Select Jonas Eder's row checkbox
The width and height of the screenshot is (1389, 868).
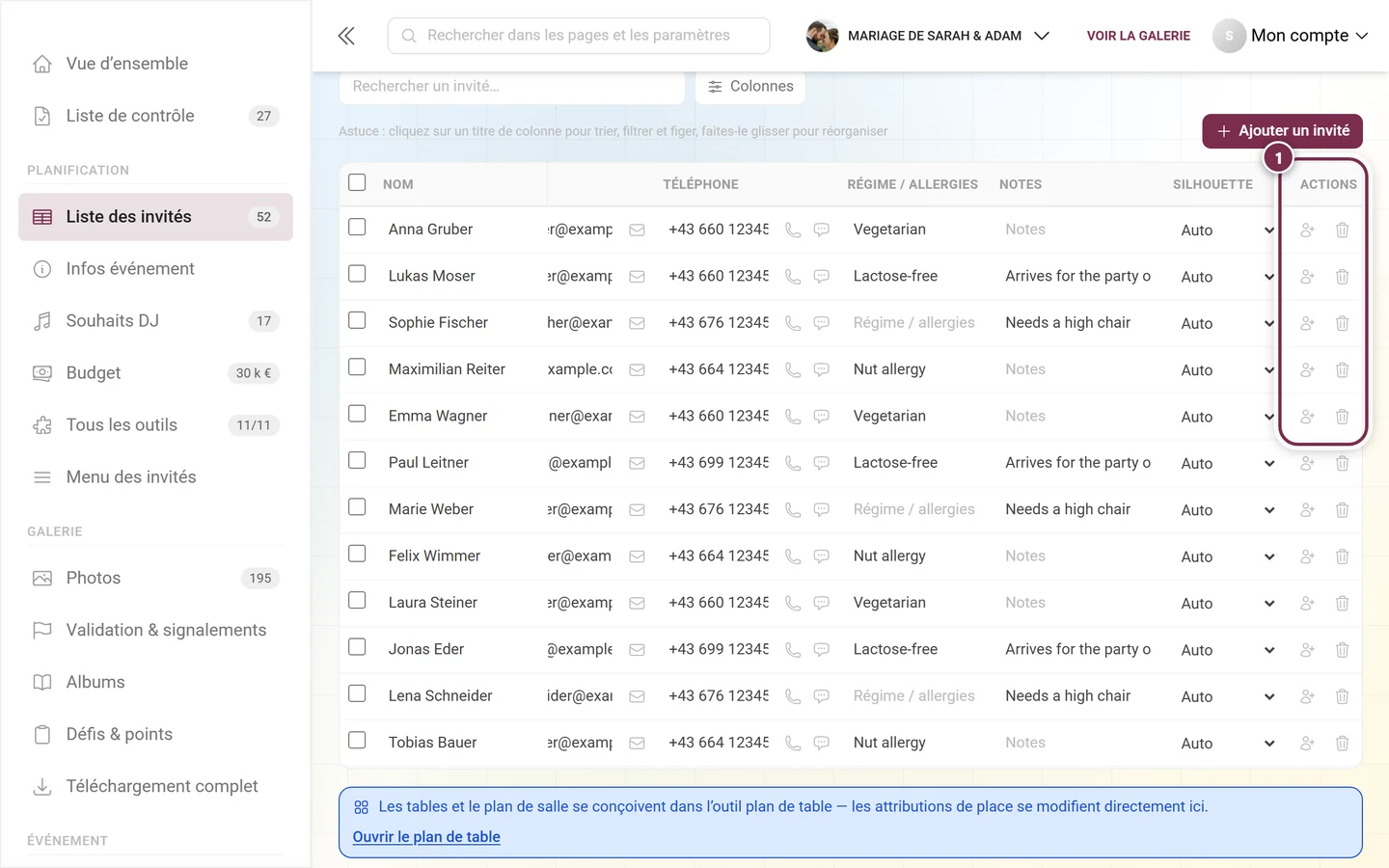(x=357, y=647)
